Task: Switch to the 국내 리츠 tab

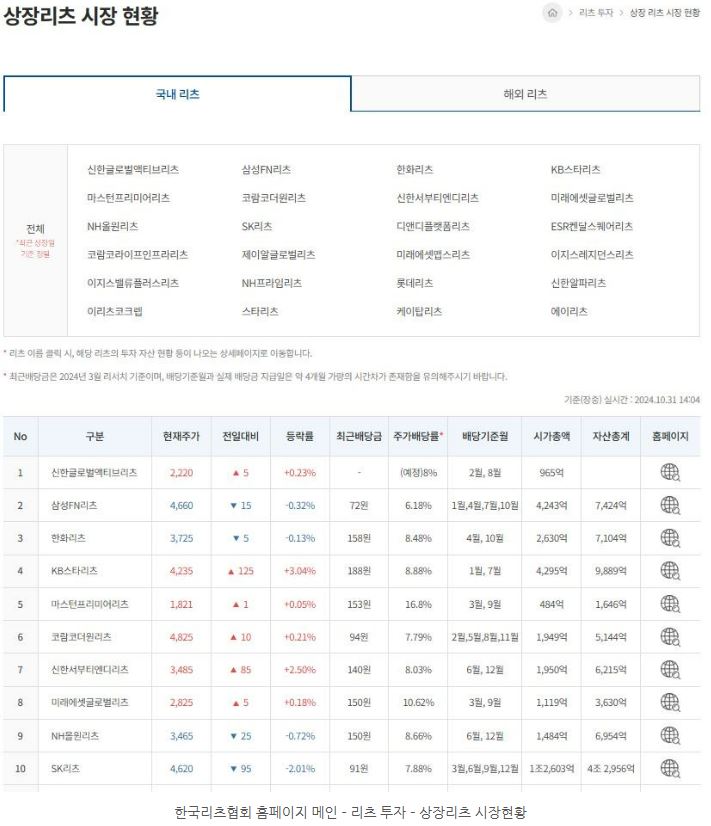Action: 177,94
